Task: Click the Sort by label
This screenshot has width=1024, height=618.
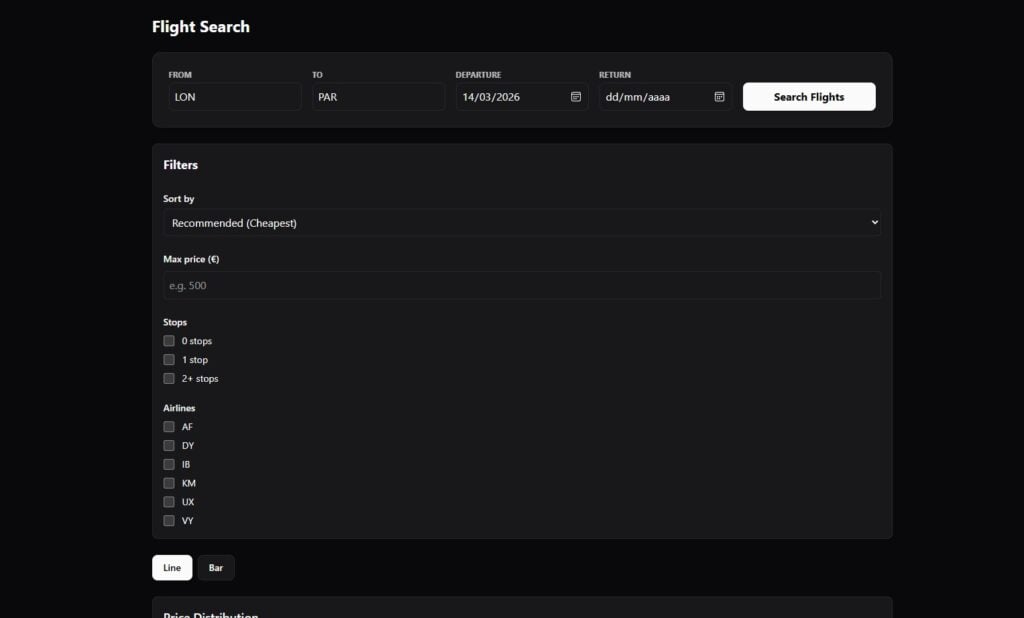Action: point(179,199)
